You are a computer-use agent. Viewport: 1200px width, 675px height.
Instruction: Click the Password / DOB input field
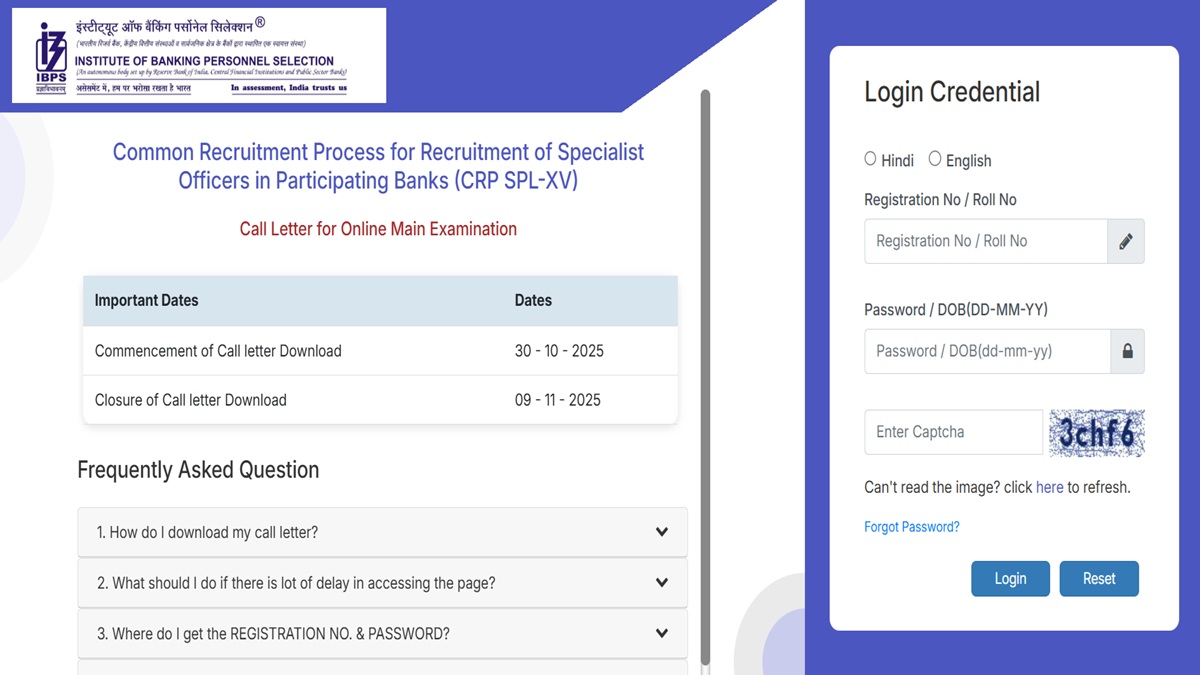985,351
